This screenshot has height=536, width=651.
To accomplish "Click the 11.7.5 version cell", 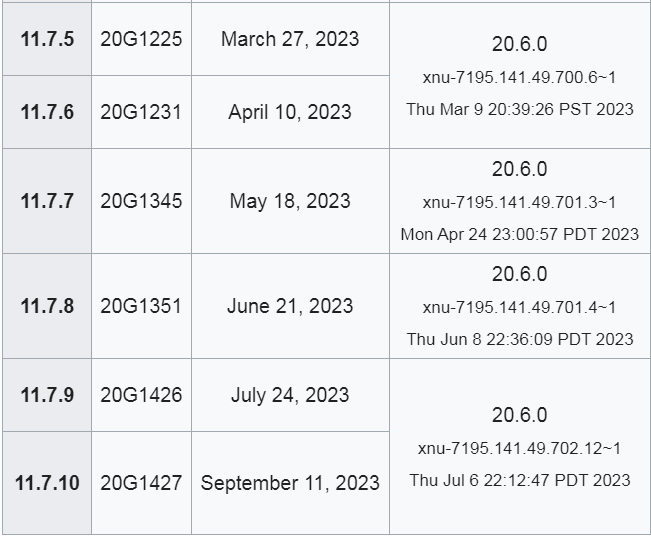I will point(47,39).
